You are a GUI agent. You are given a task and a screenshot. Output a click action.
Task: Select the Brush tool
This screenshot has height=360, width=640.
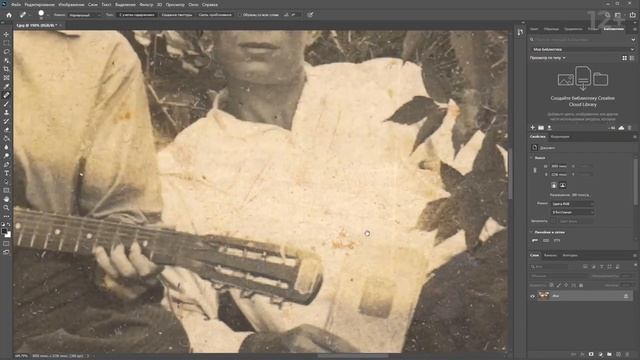6,104
